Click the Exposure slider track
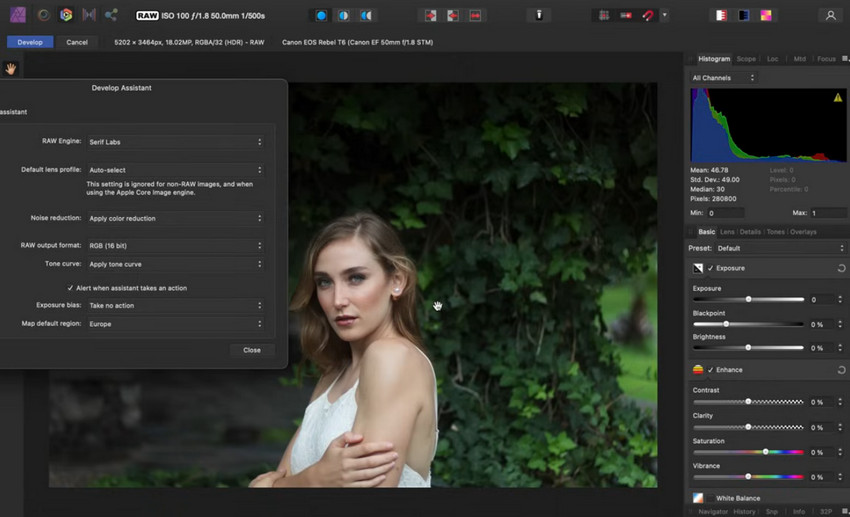Viewport: 850px width, 517px height. pyautogui.click(x=748, y=299)
